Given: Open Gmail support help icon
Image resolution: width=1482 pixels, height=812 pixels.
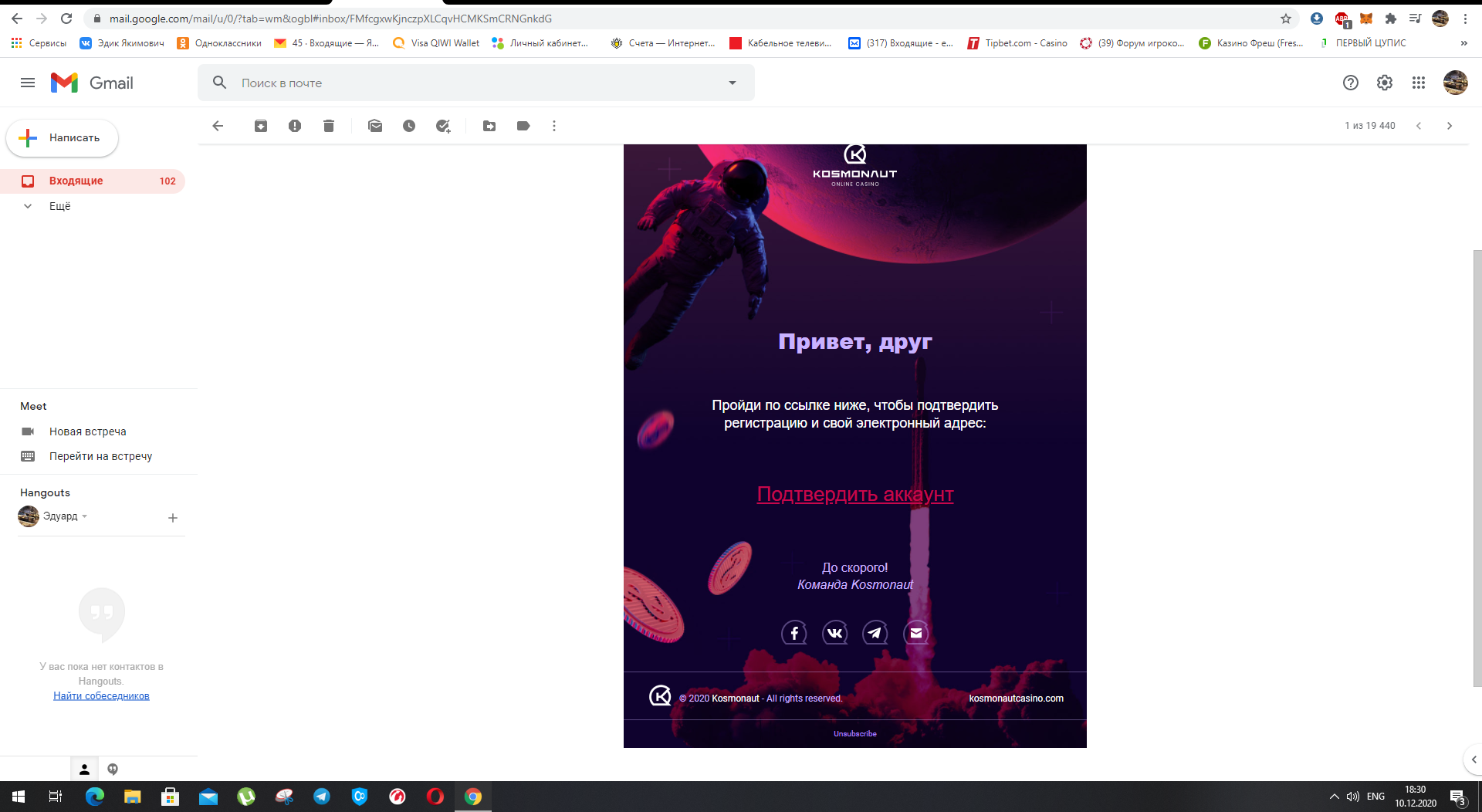Looking at the screenshot, I should tap(1351, 83).
